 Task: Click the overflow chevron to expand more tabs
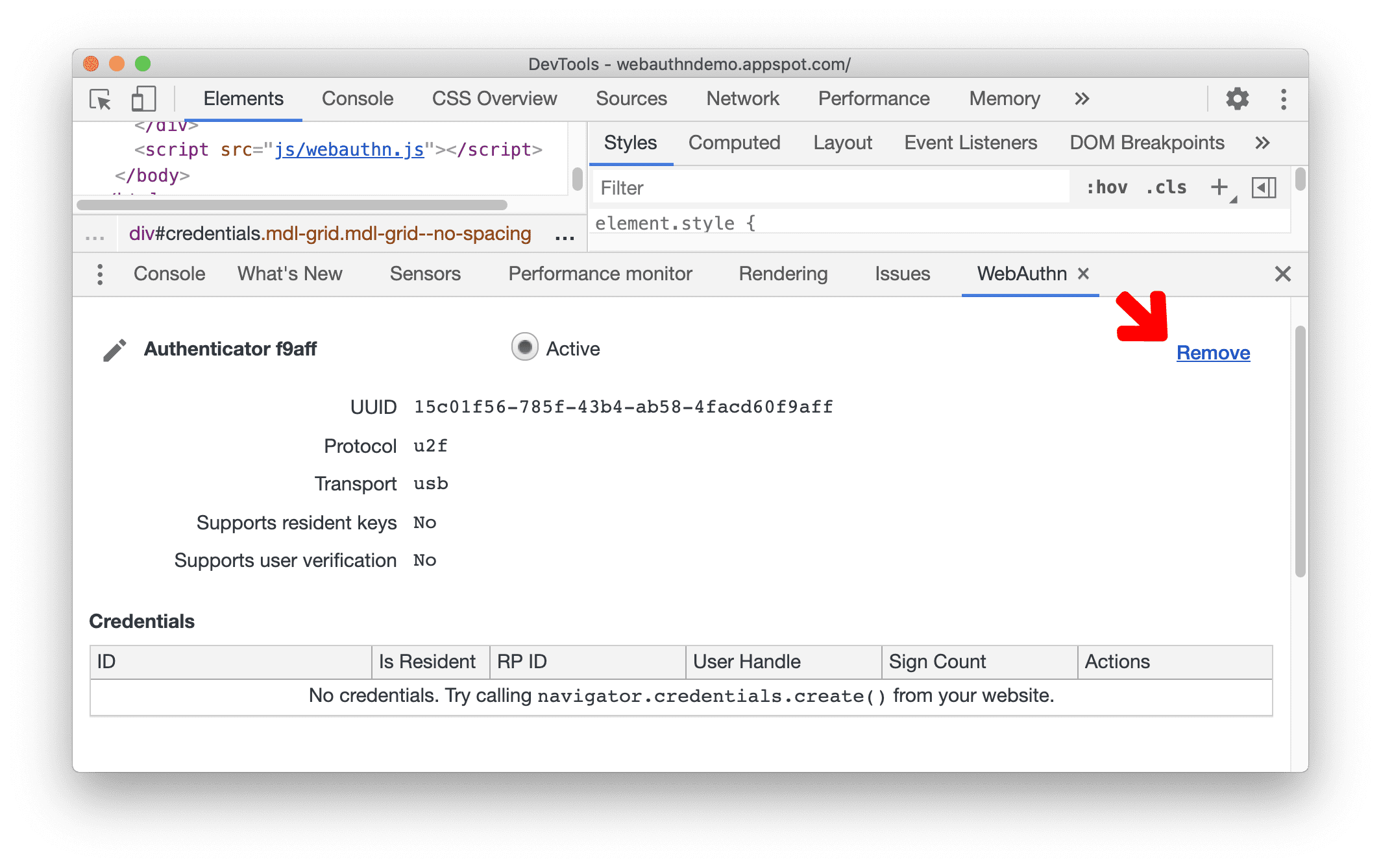point(1080,99)
